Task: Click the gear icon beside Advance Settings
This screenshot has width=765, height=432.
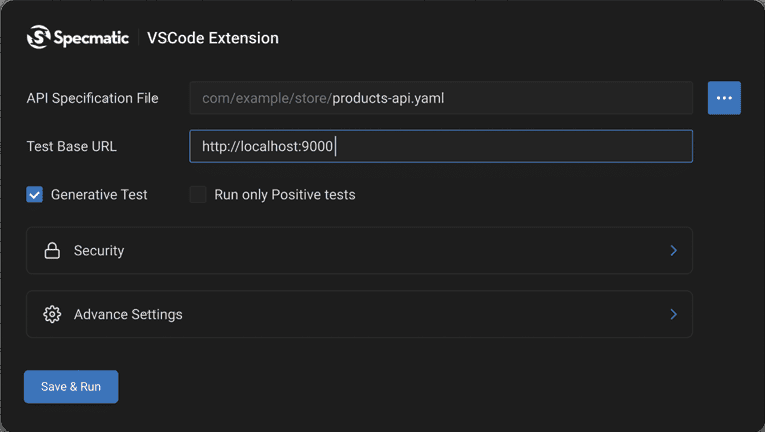Action: (x=52, y=314)
